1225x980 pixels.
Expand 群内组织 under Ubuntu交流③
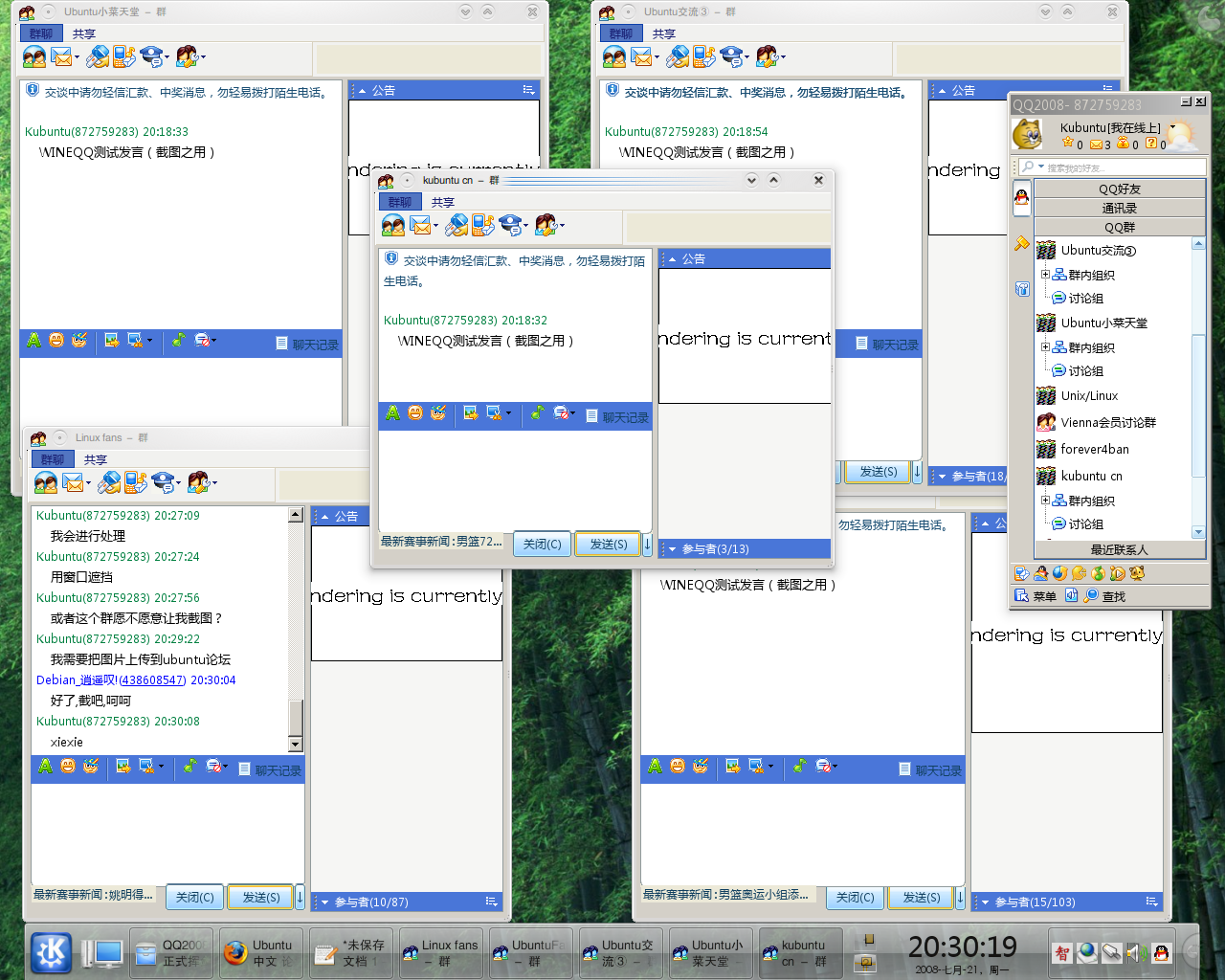click(x=1046, y=275)
